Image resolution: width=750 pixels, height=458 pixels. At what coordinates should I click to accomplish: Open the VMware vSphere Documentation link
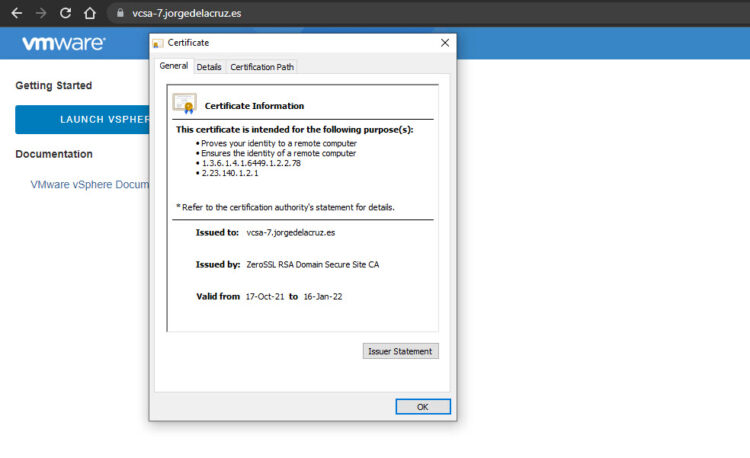pyautogui.click(x=90, y=185)
